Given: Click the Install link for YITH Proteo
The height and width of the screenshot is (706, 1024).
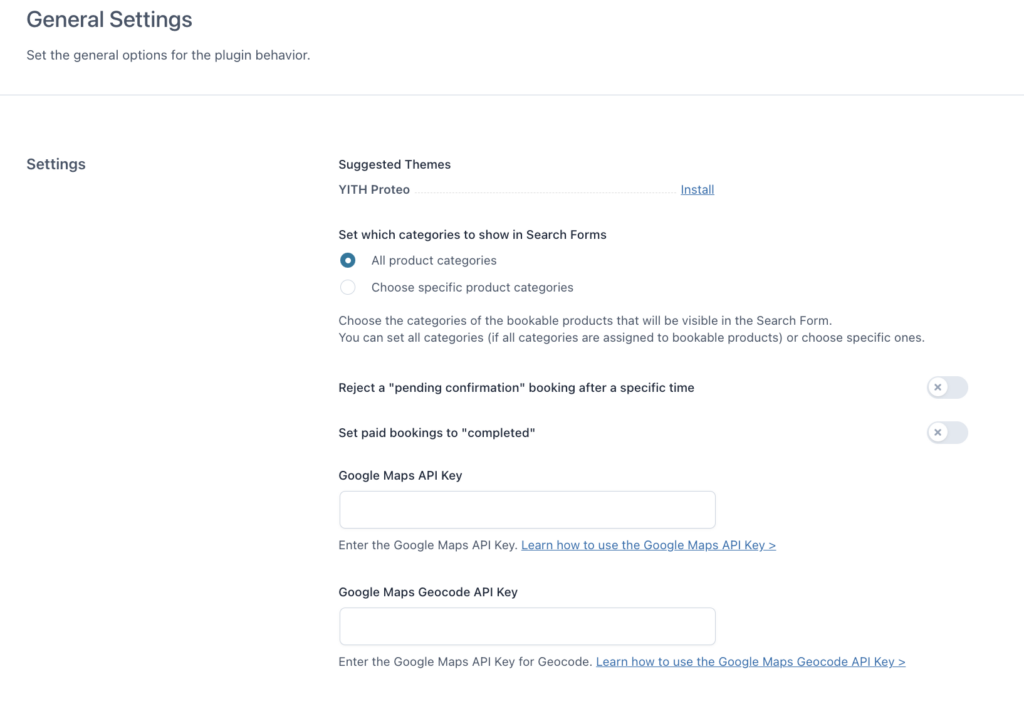Looking at the screenshot, I should 697,189.
